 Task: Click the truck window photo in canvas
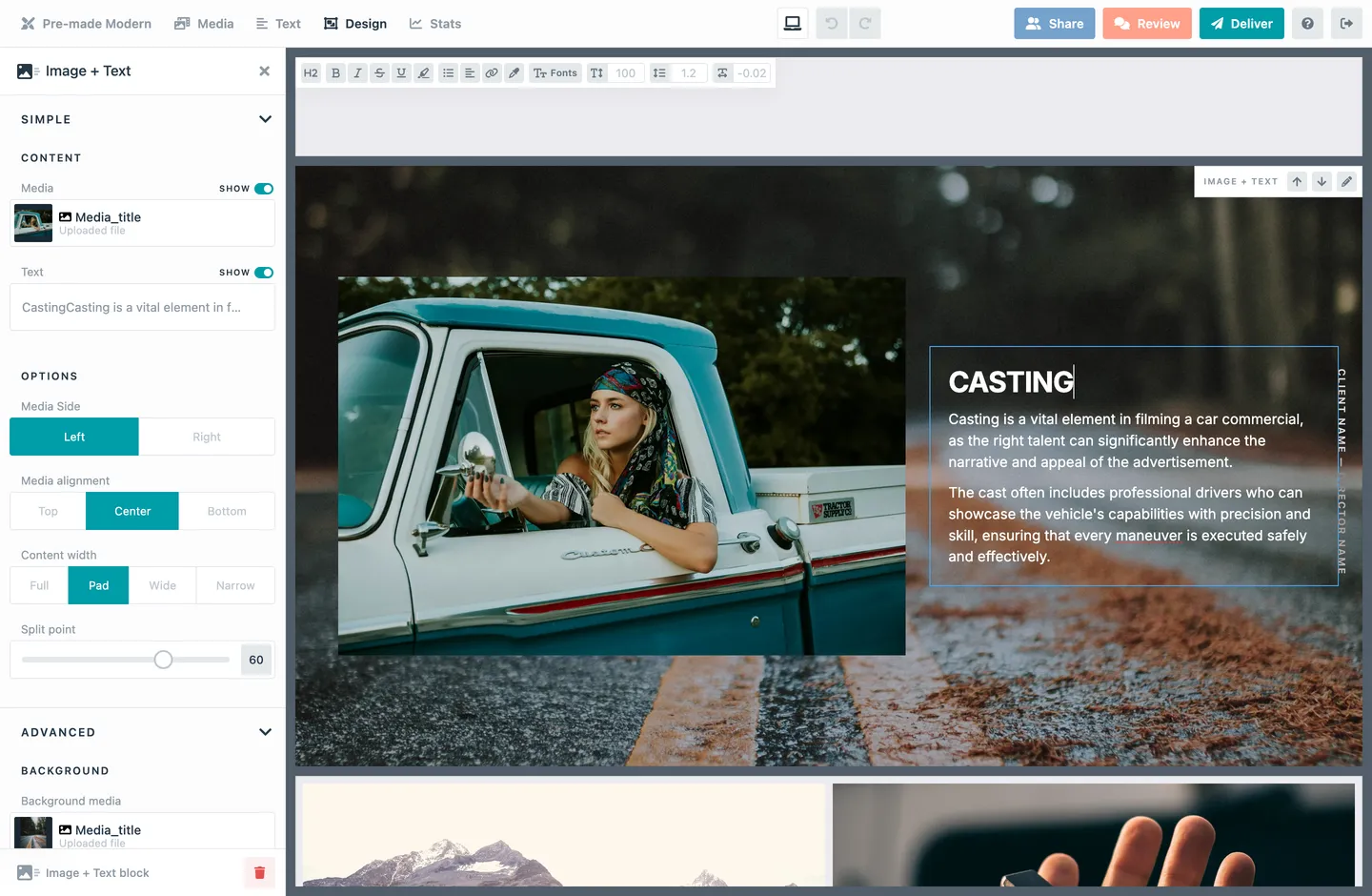pos(621,466)
